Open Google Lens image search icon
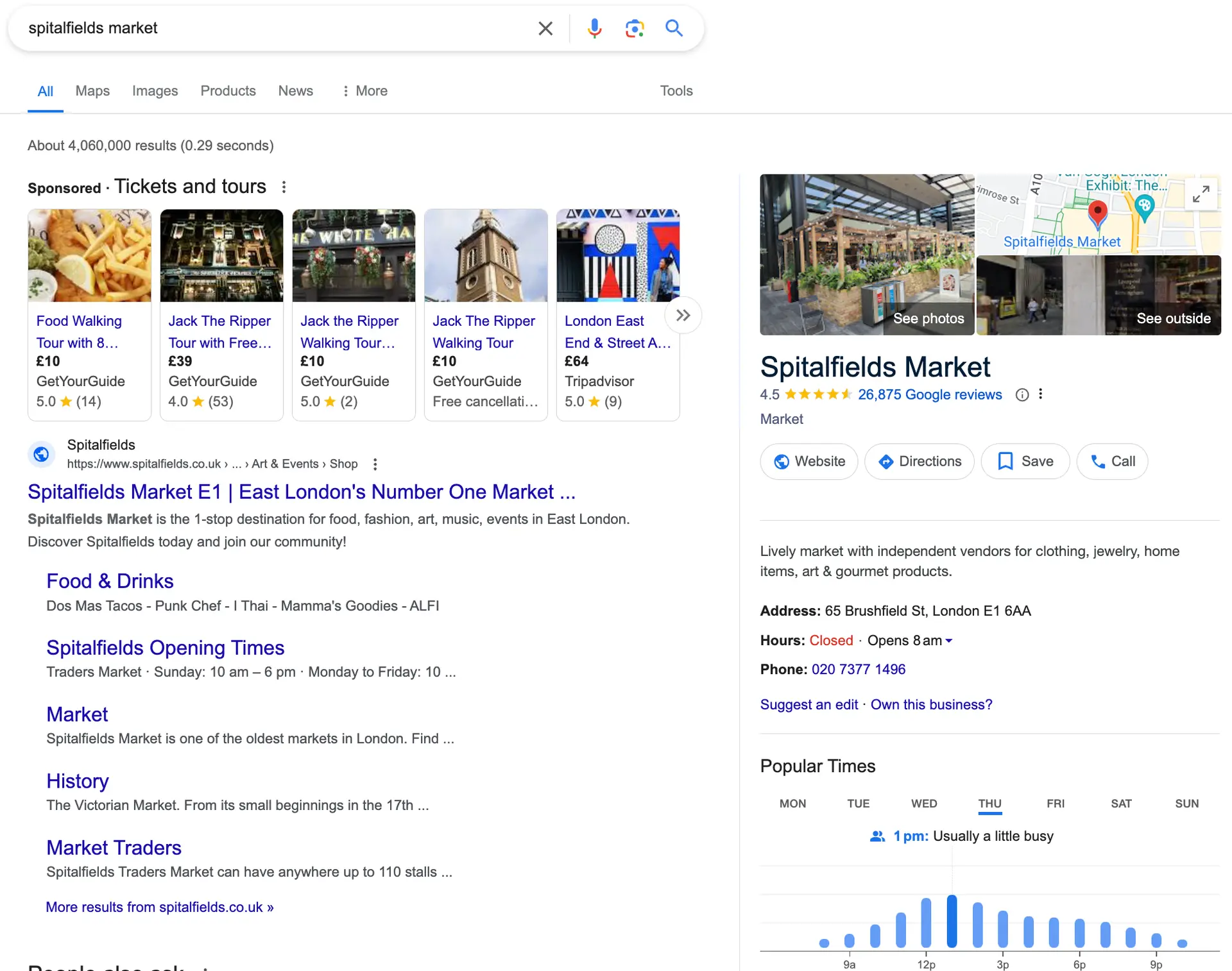 click(634, 28)
